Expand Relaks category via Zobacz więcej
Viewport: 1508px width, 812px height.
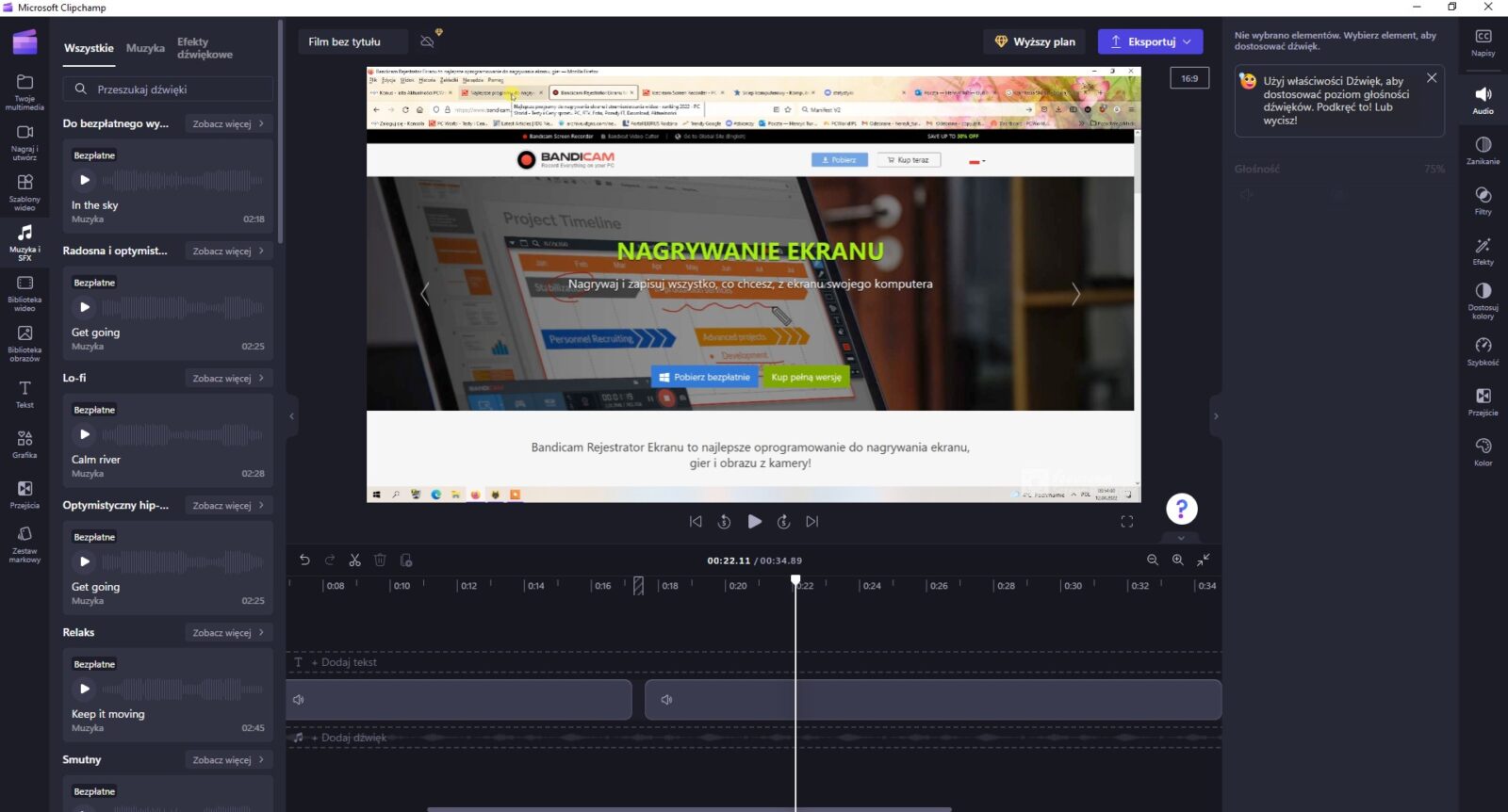coord(229,632)
